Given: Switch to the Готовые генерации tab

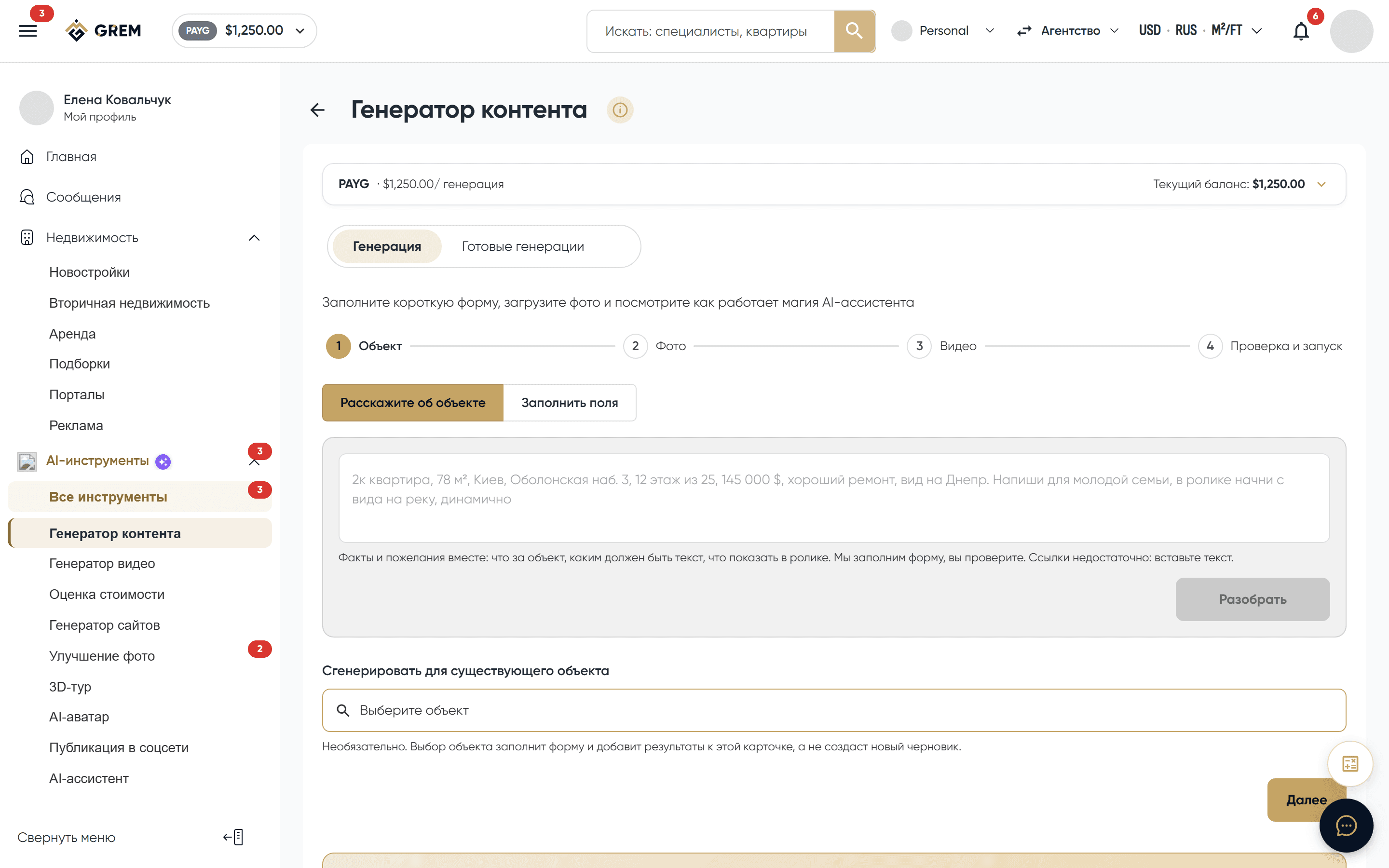Looking at the screenshot, I should click(x=523, y=246).
